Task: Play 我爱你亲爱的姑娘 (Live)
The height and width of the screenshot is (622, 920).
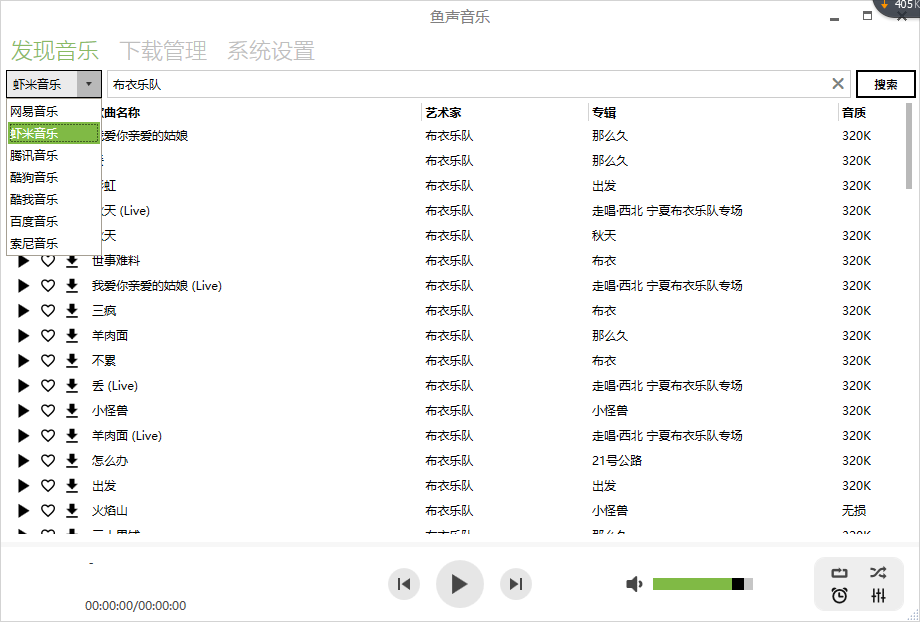Action: (23, 286)
